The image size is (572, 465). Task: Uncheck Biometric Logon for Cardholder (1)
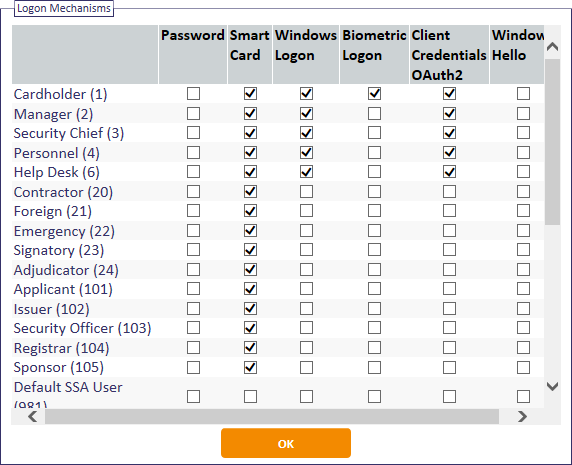click(x=374, y=94)
